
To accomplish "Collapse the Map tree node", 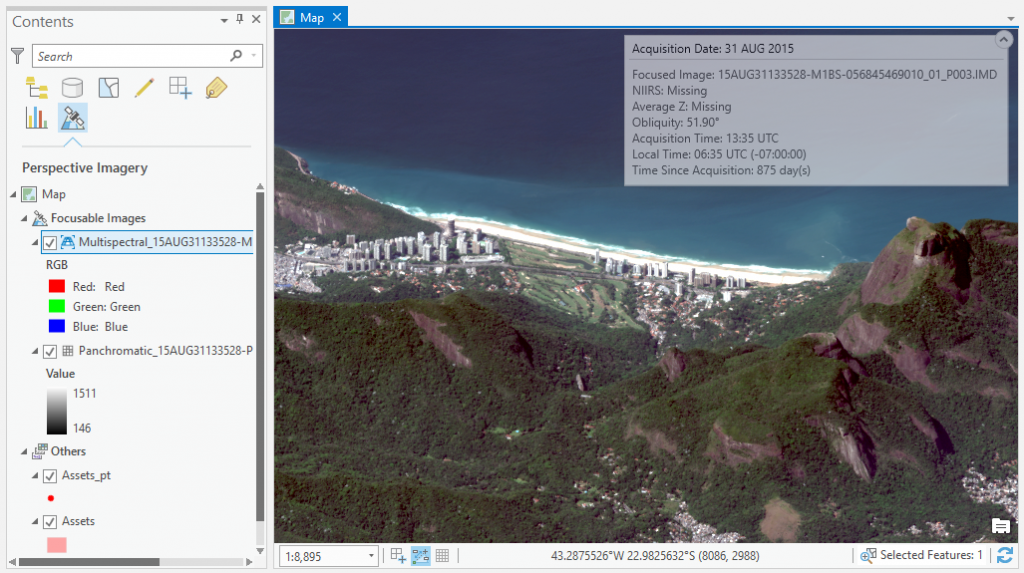I will [x=14, y=194].
